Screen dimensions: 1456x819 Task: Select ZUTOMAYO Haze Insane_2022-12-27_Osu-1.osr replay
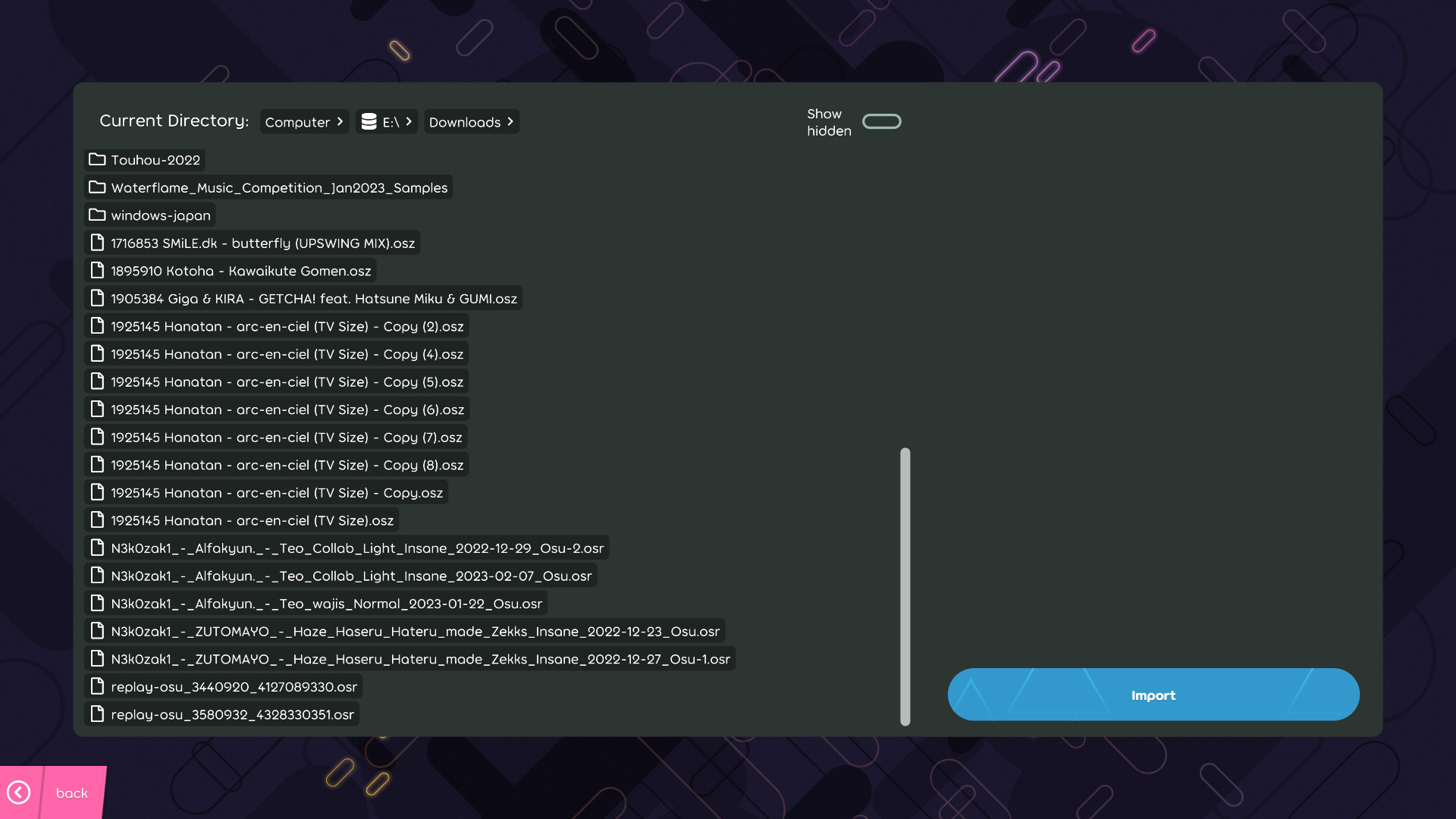[410, 659]
